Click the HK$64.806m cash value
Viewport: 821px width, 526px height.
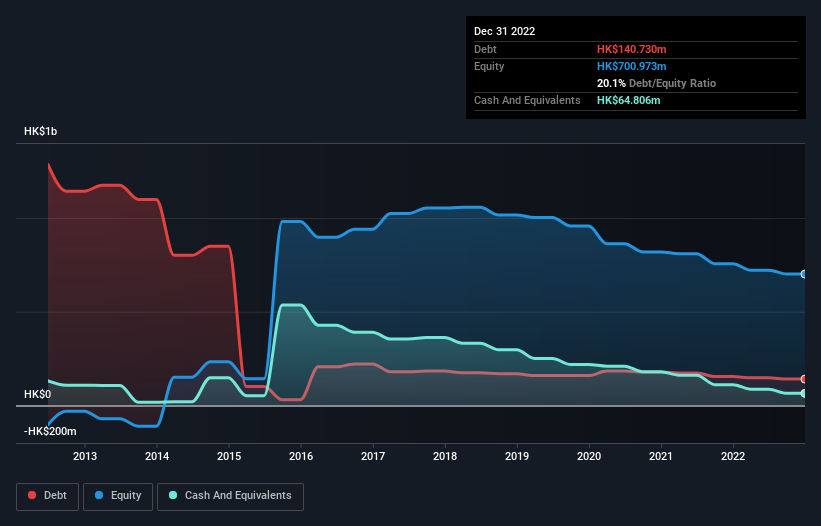(x=628, y=100)
